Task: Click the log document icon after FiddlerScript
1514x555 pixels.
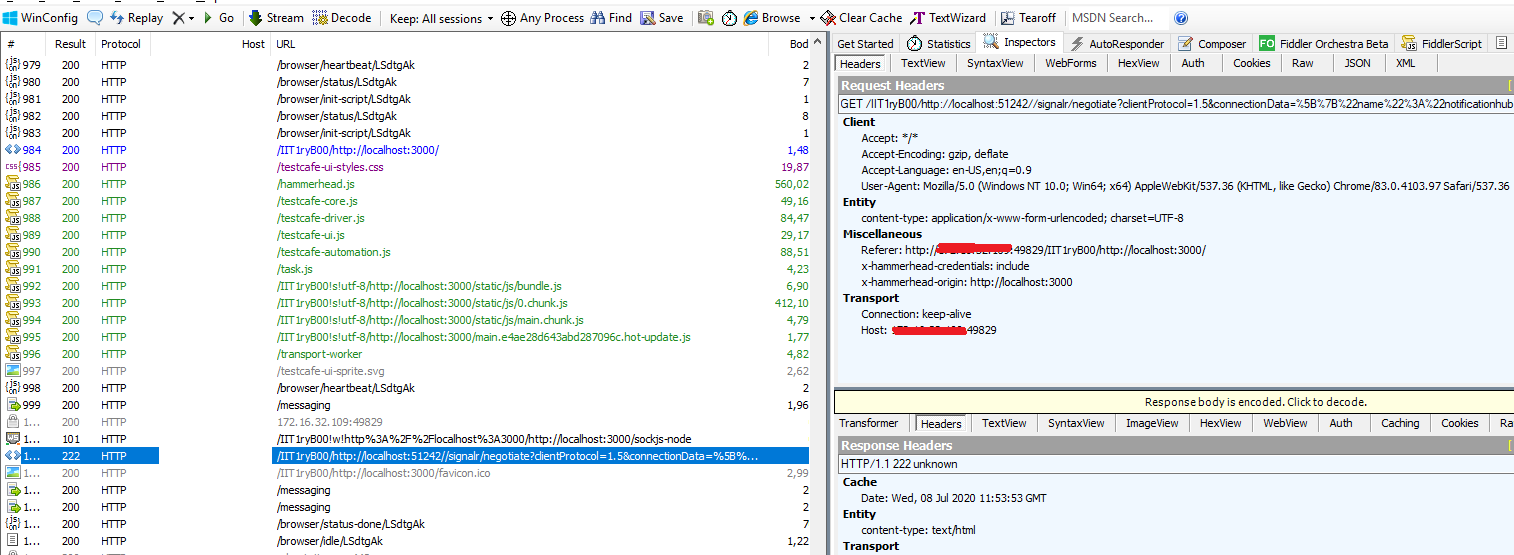Action: 1502,44
